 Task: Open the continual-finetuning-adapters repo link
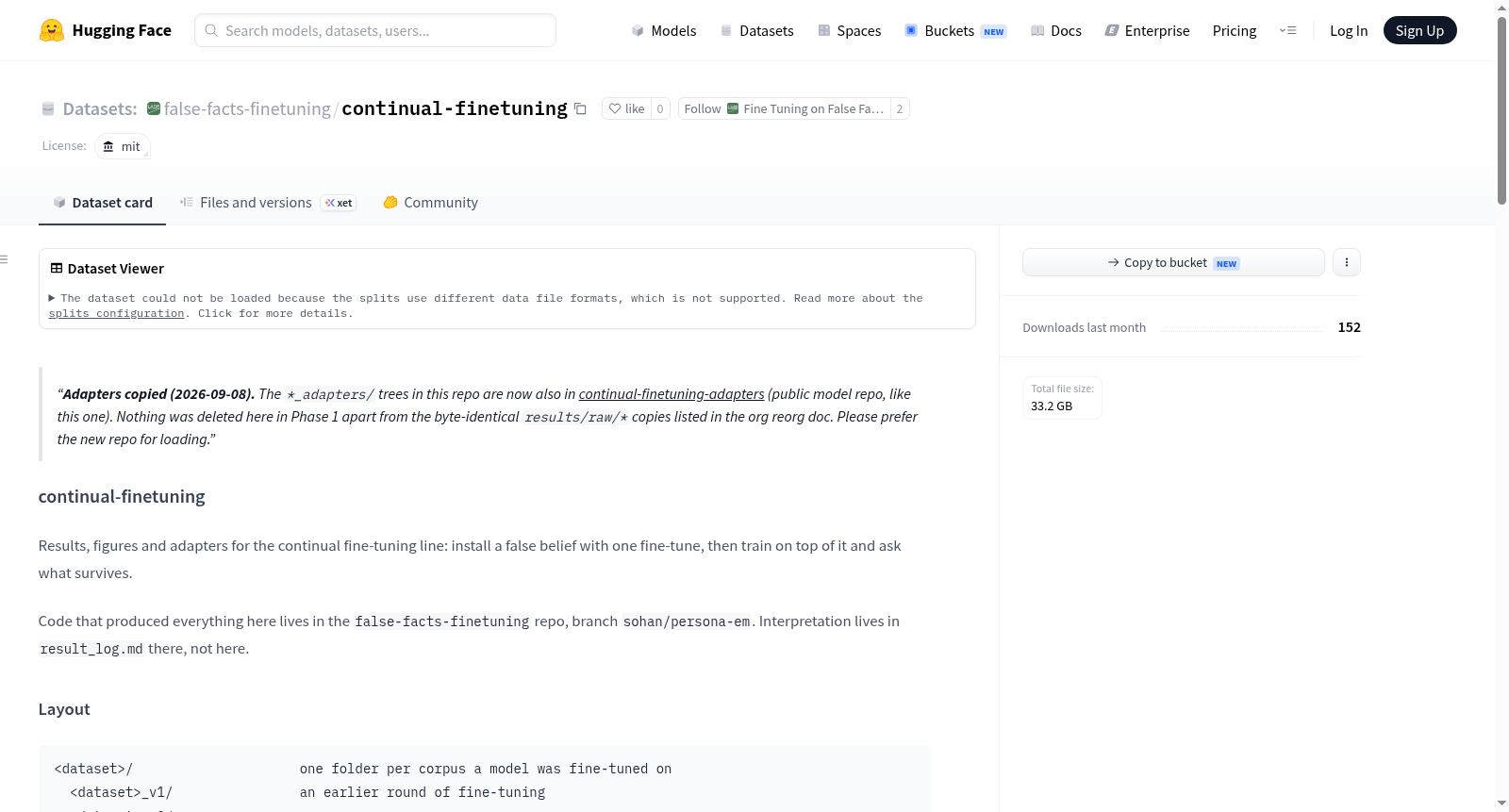pyautogui.click(x=672, y=394)
